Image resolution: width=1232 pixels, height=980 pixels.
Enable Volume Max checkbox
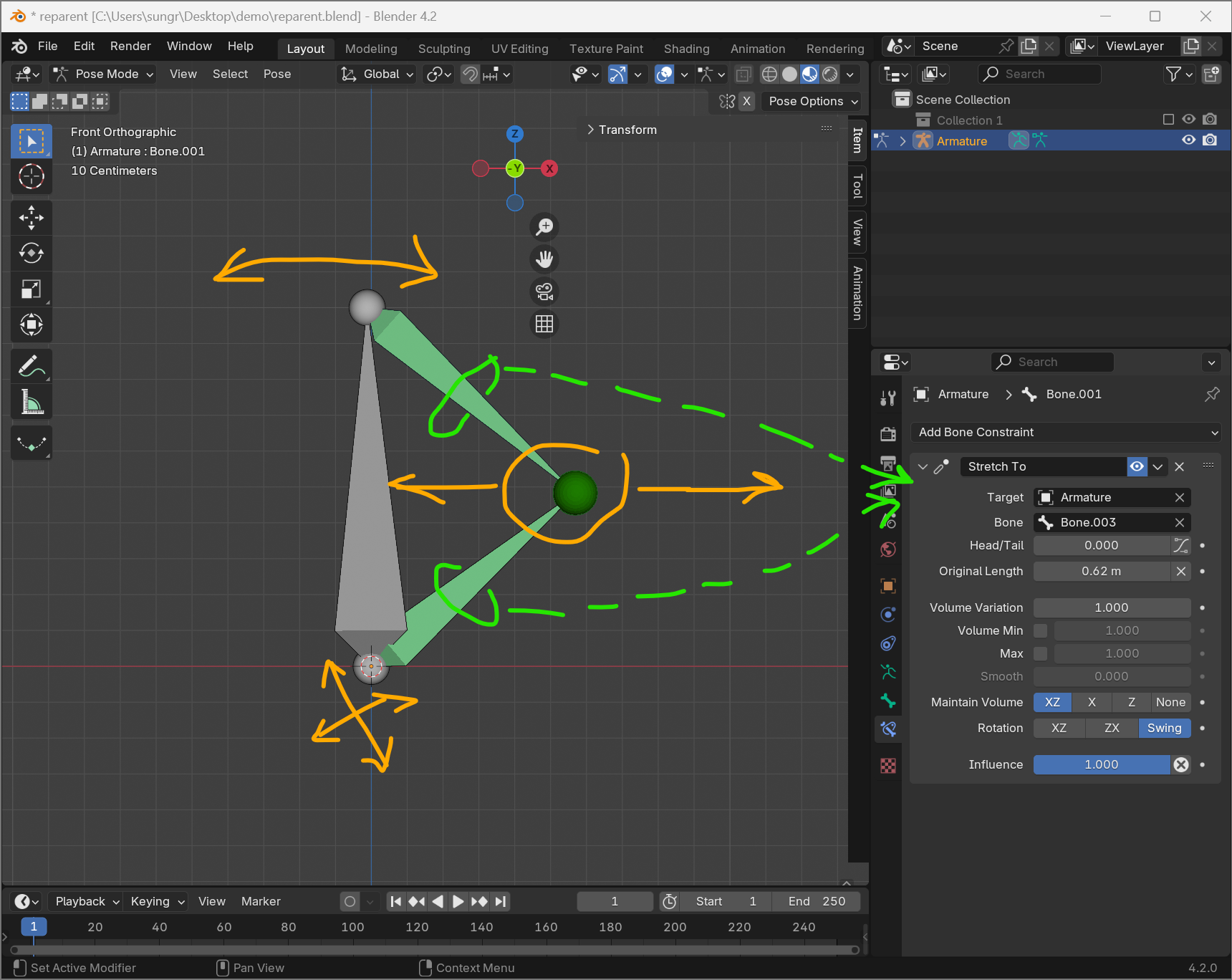pyautogui.click(x=1040, y=653)
